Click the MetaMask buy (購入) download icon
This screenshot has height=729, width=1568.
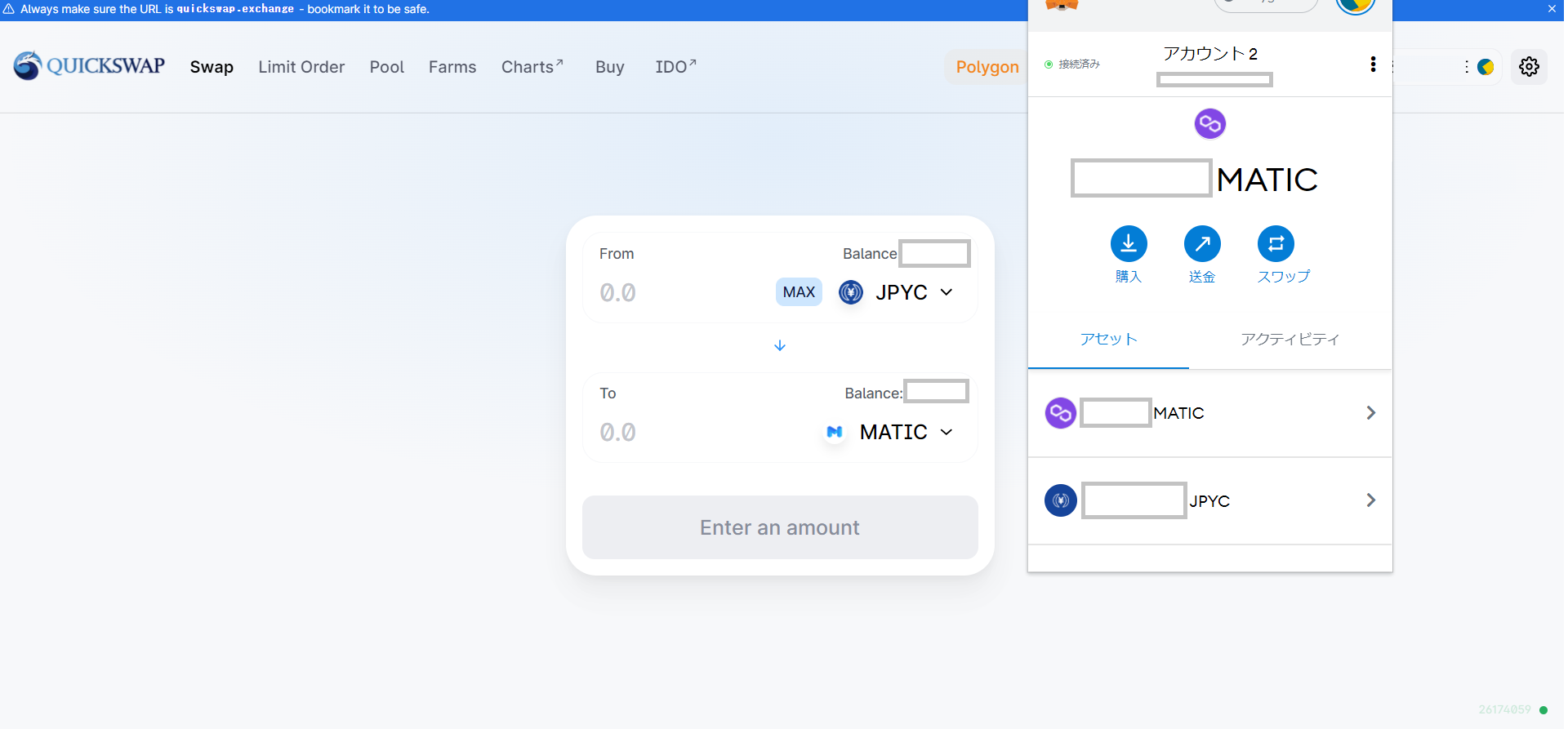[1129, 243]
